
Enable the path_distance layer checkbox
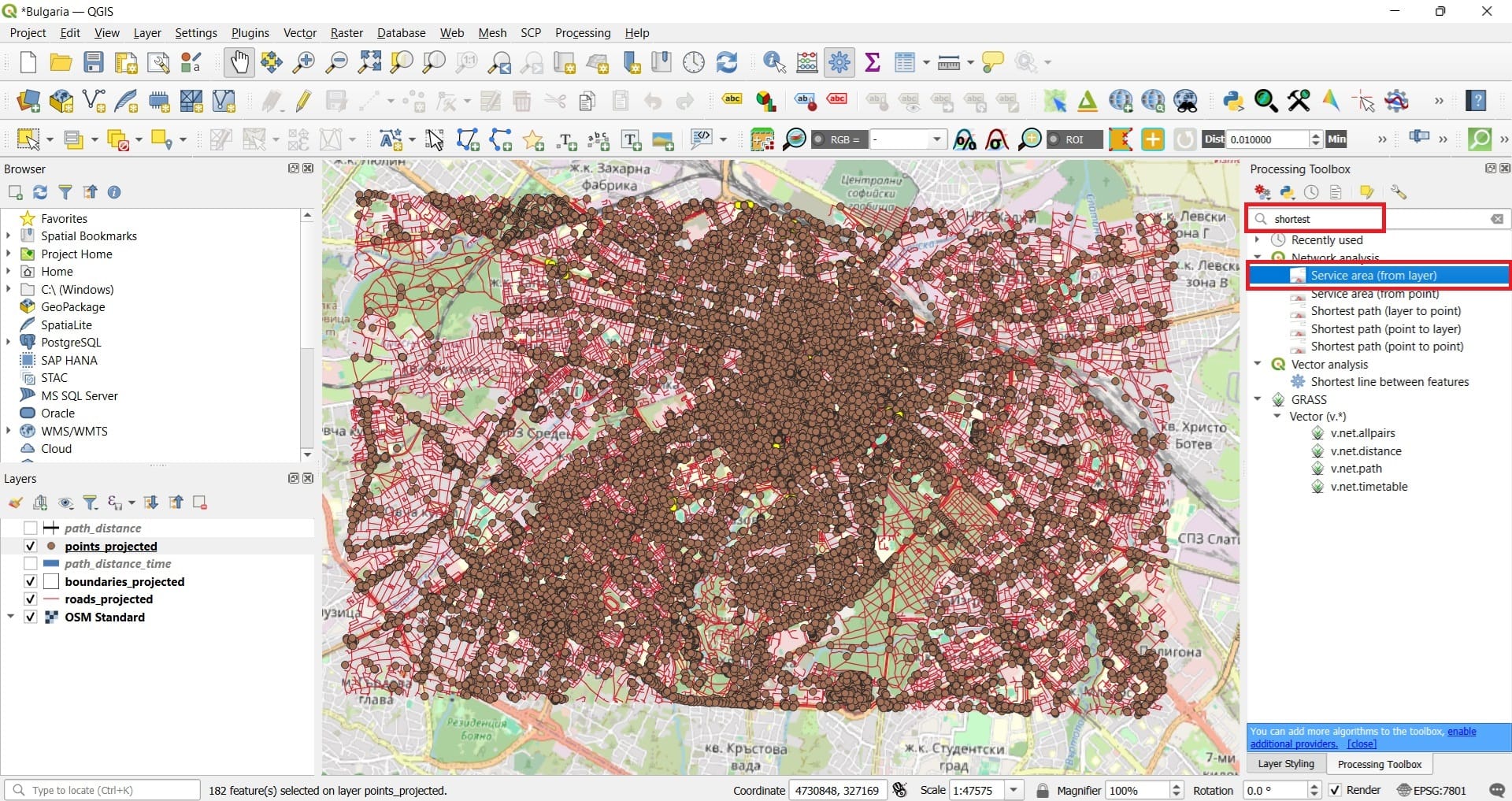click(x=31, y=528)
